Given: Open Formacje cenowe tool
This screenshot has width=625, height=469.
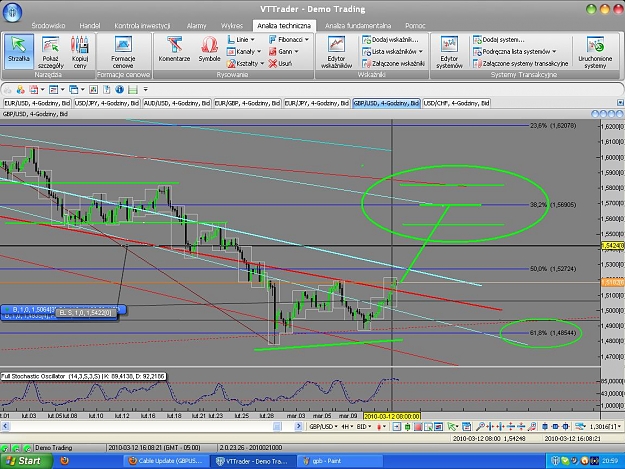Looking at the screenshot, I should click(x=123, y=52).
